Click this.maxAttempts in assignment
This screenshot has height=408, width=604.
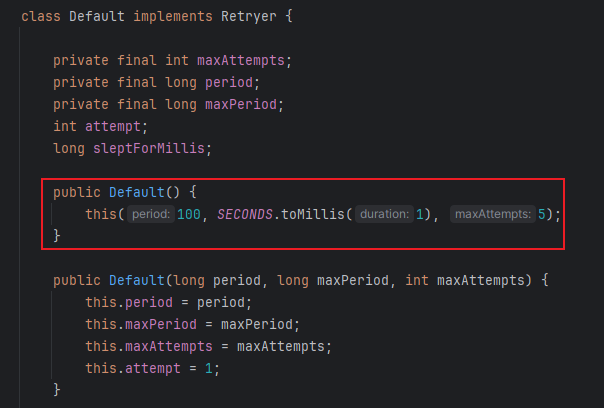[149, 346]
